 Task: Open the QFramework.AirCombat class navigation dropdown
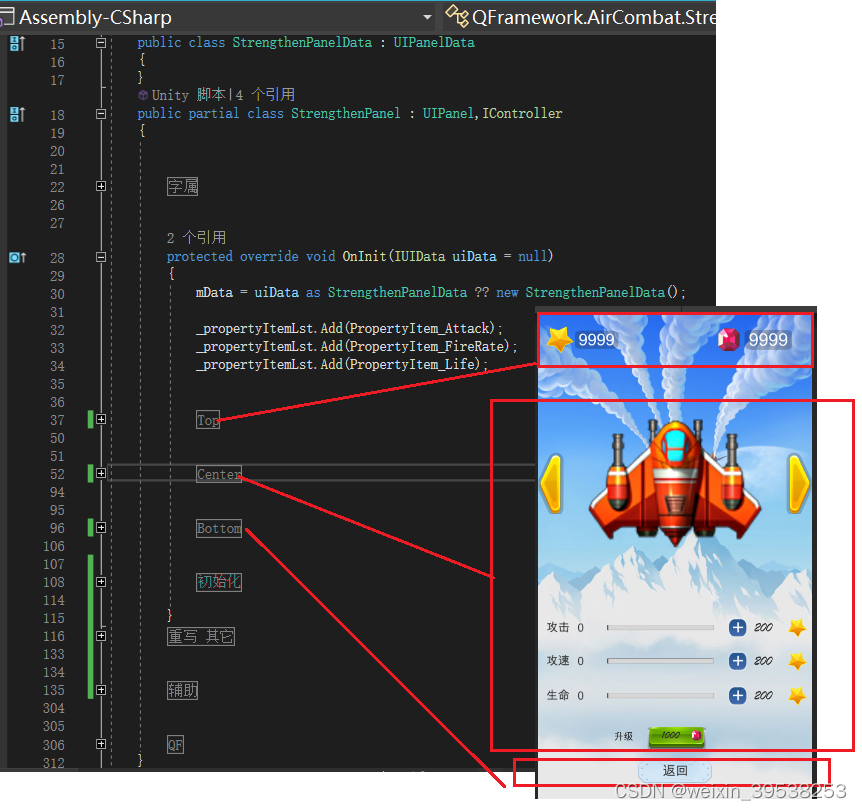[594, 18]
